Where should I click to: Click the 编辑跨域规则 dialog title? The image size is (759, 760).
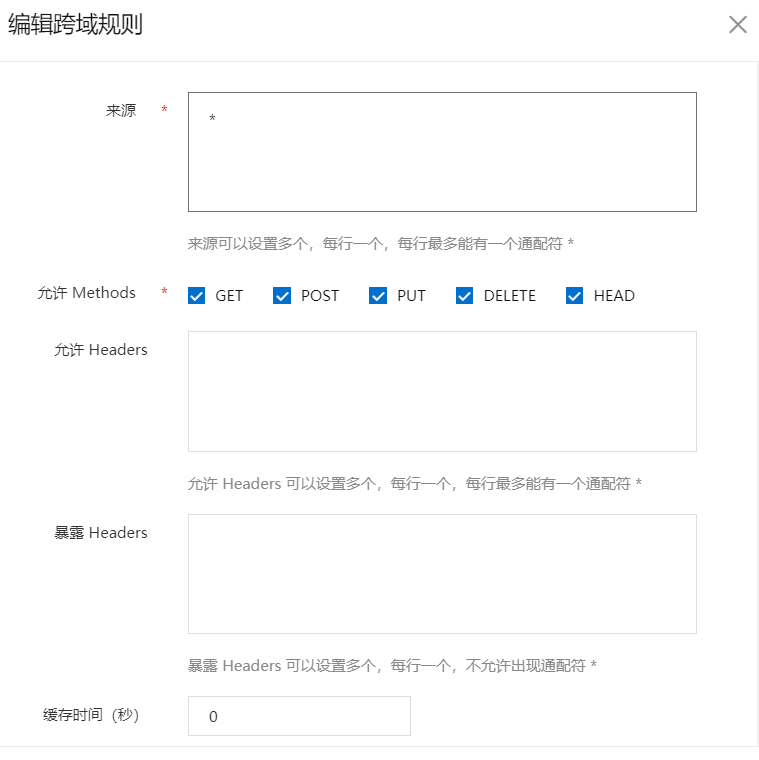click(x=75, y=24)
